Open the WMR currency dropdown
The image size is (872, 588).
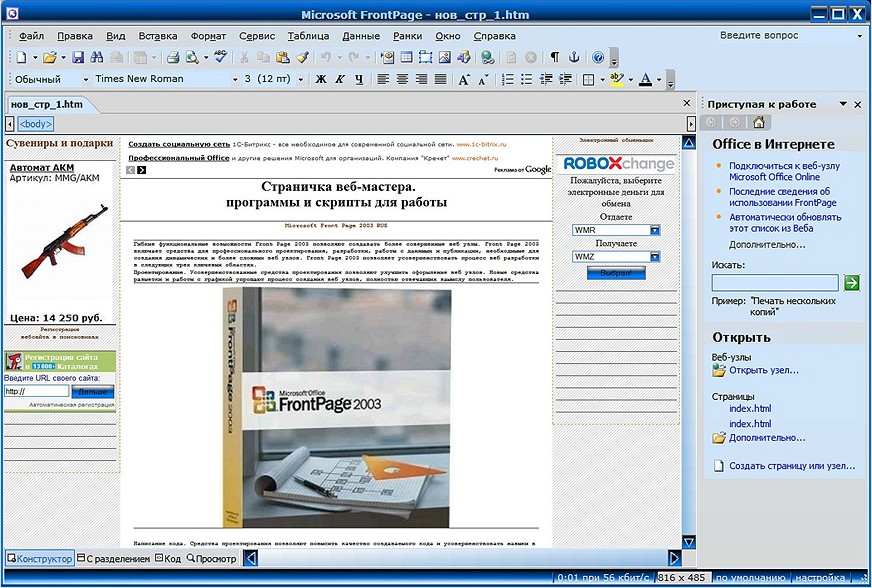pos(655,230)
